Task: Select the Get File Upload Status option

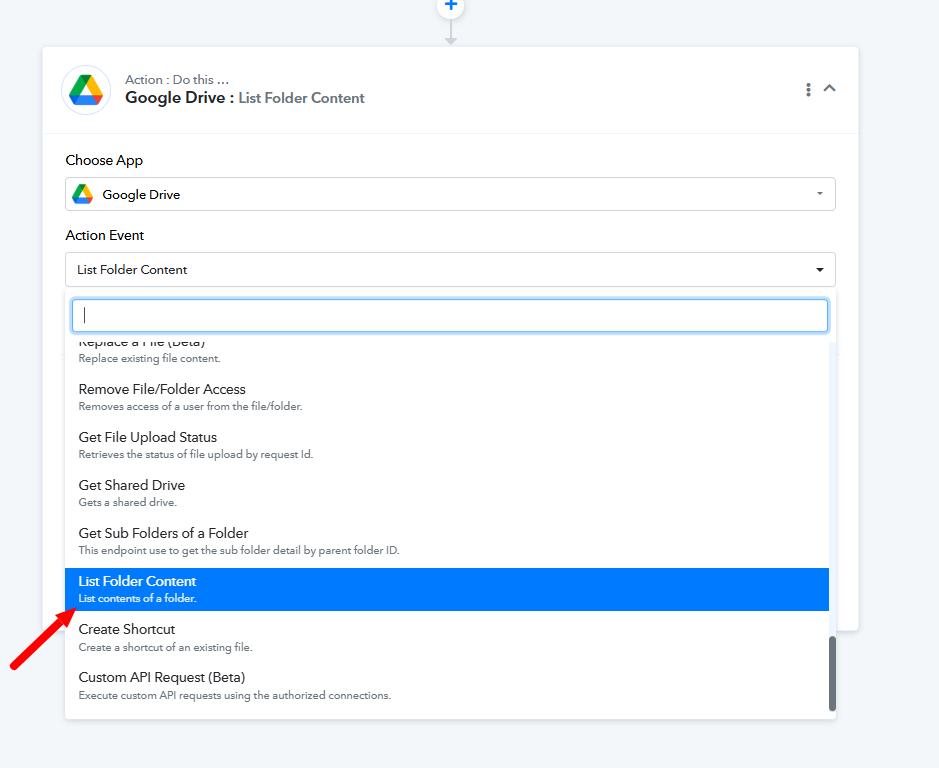Action: tap(447, 445)
